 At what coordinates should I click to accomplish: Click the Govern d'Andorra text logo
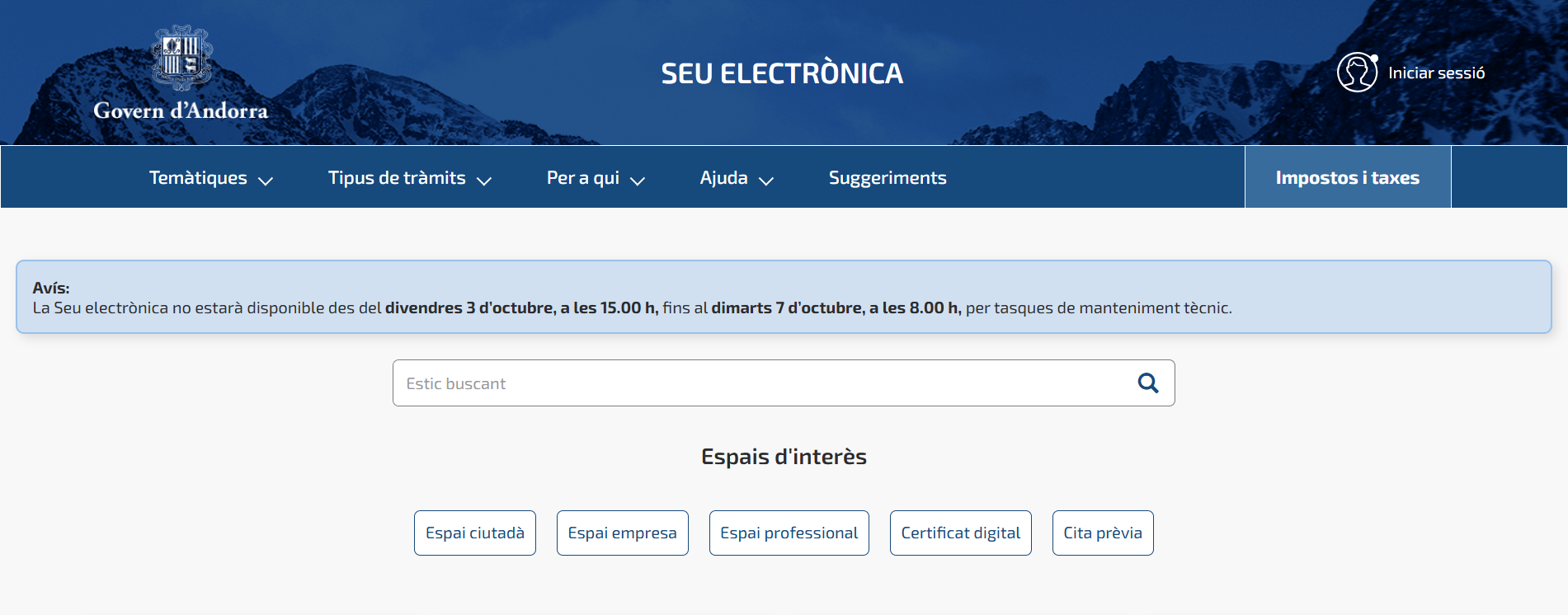coord(181,110)
